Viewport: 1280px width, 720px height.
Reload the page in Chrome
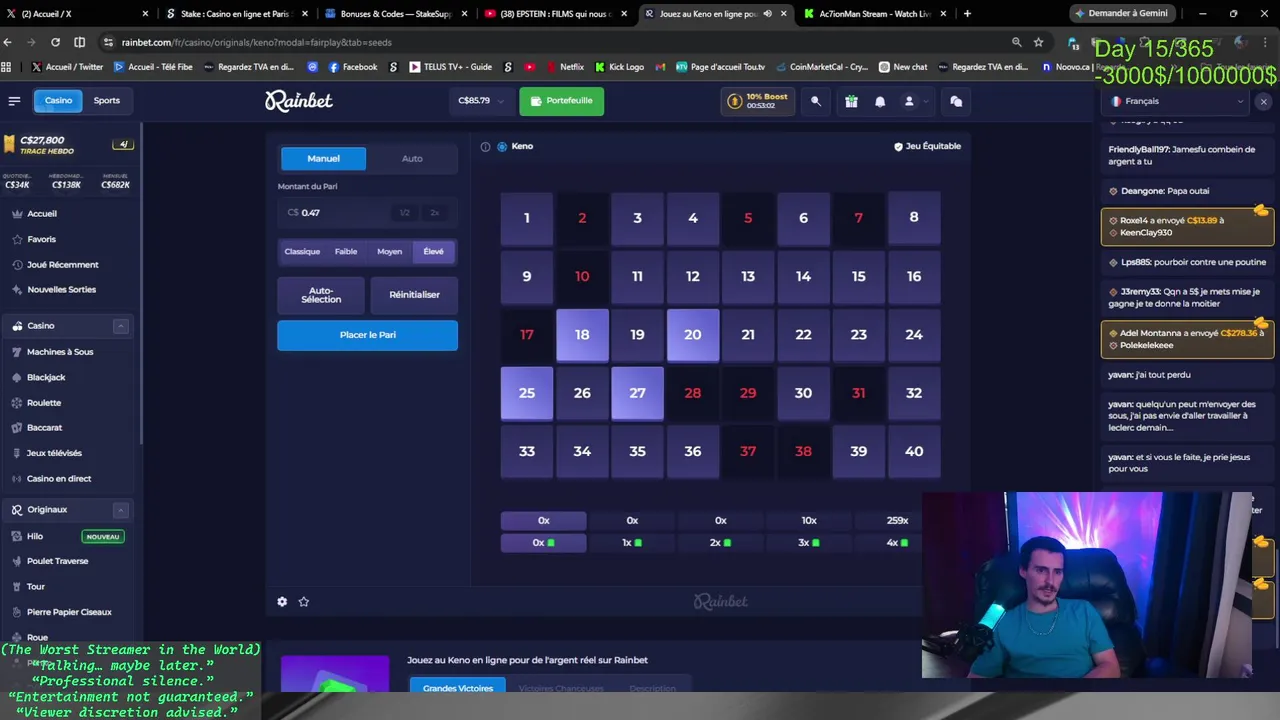pos(55,42)
